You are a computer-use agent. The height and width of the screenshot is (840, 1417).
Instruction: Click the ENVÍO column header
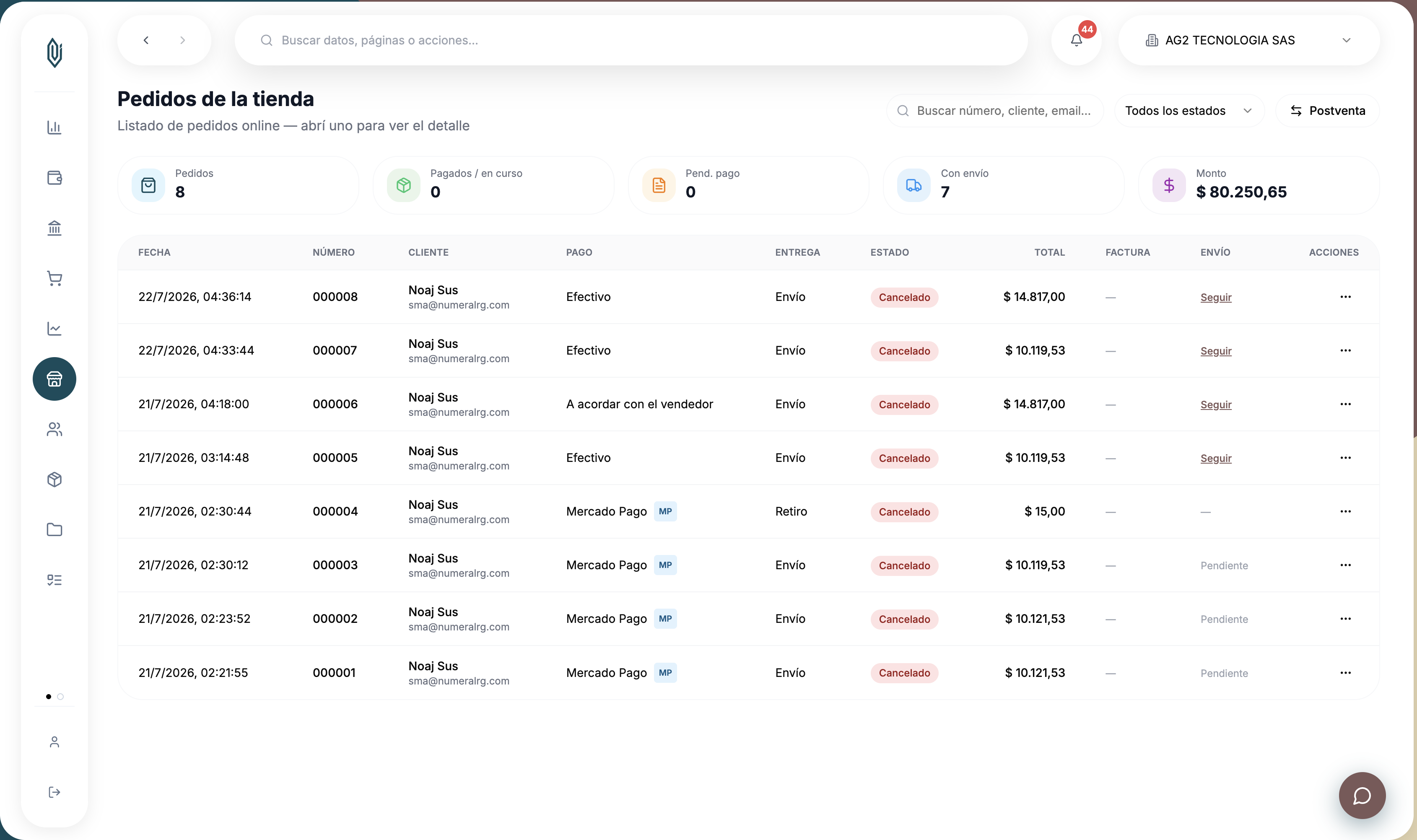1215,252
